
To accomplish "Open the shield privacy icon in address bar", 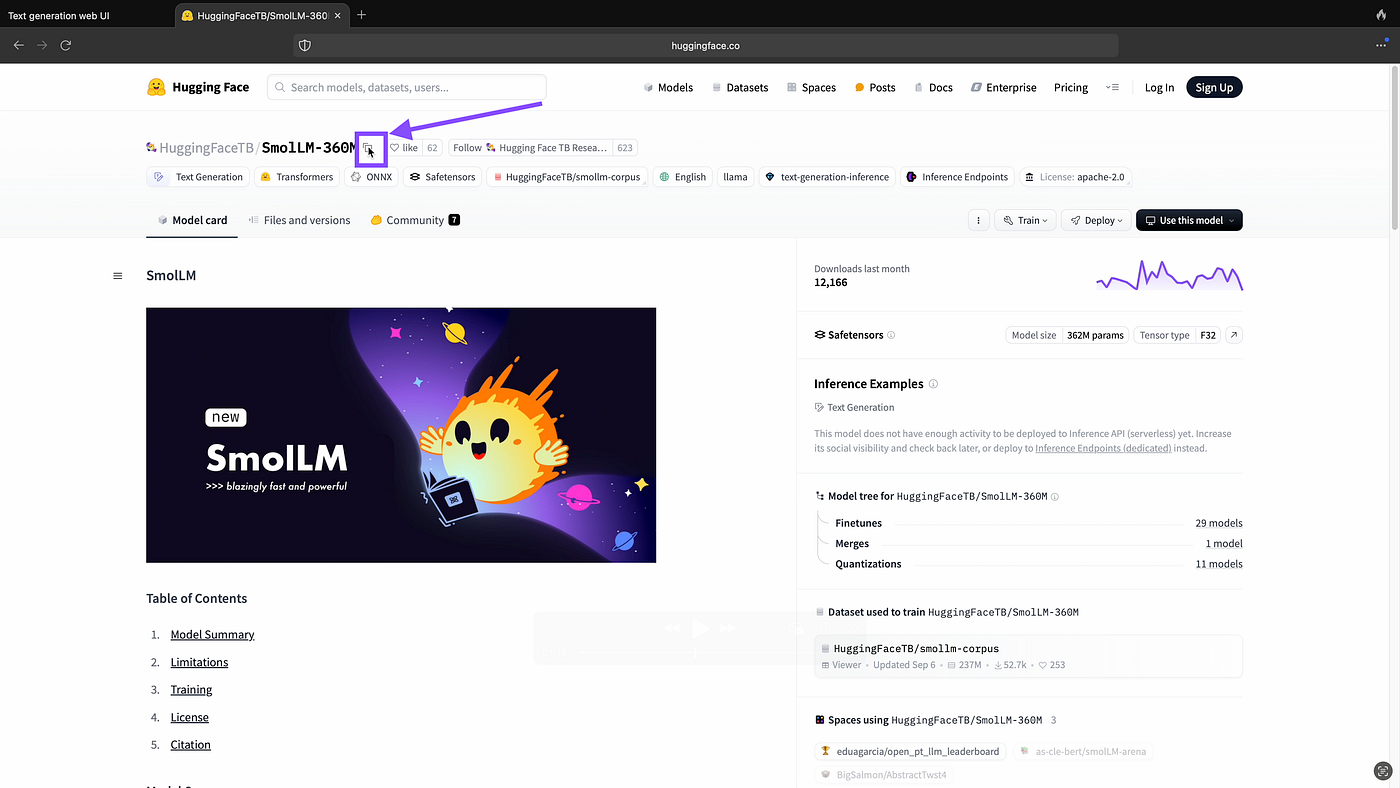I will pyautogui.click(x=305, y=45).
